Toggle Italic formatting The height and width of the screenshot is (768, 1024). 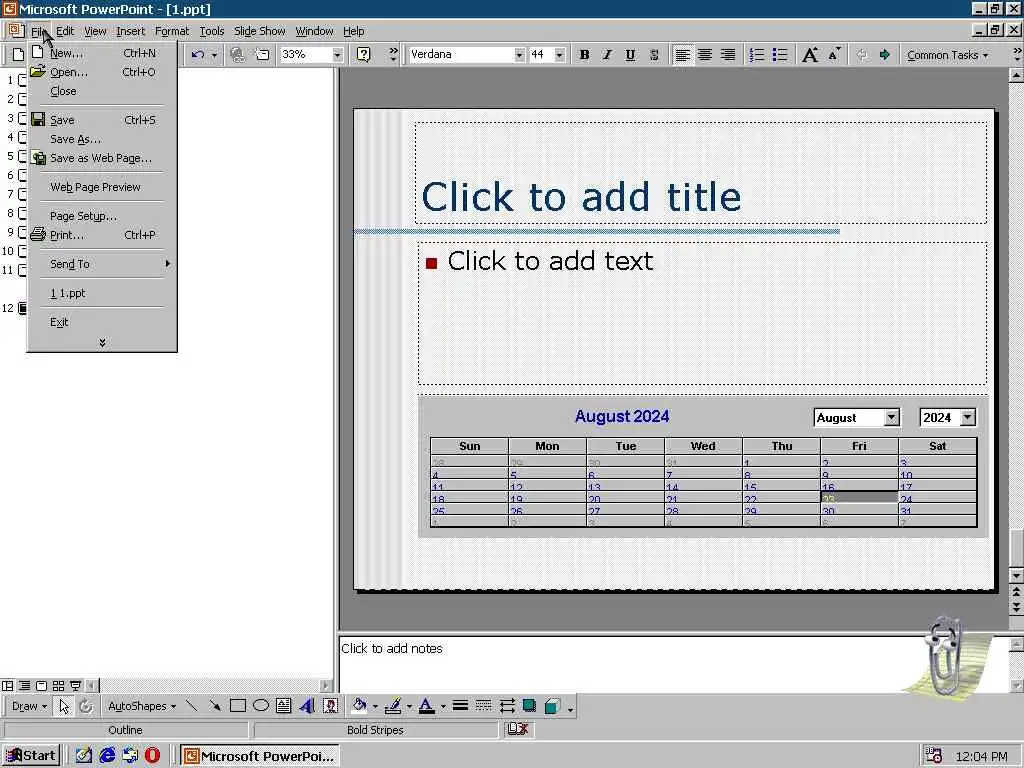(x=607, y=55)
